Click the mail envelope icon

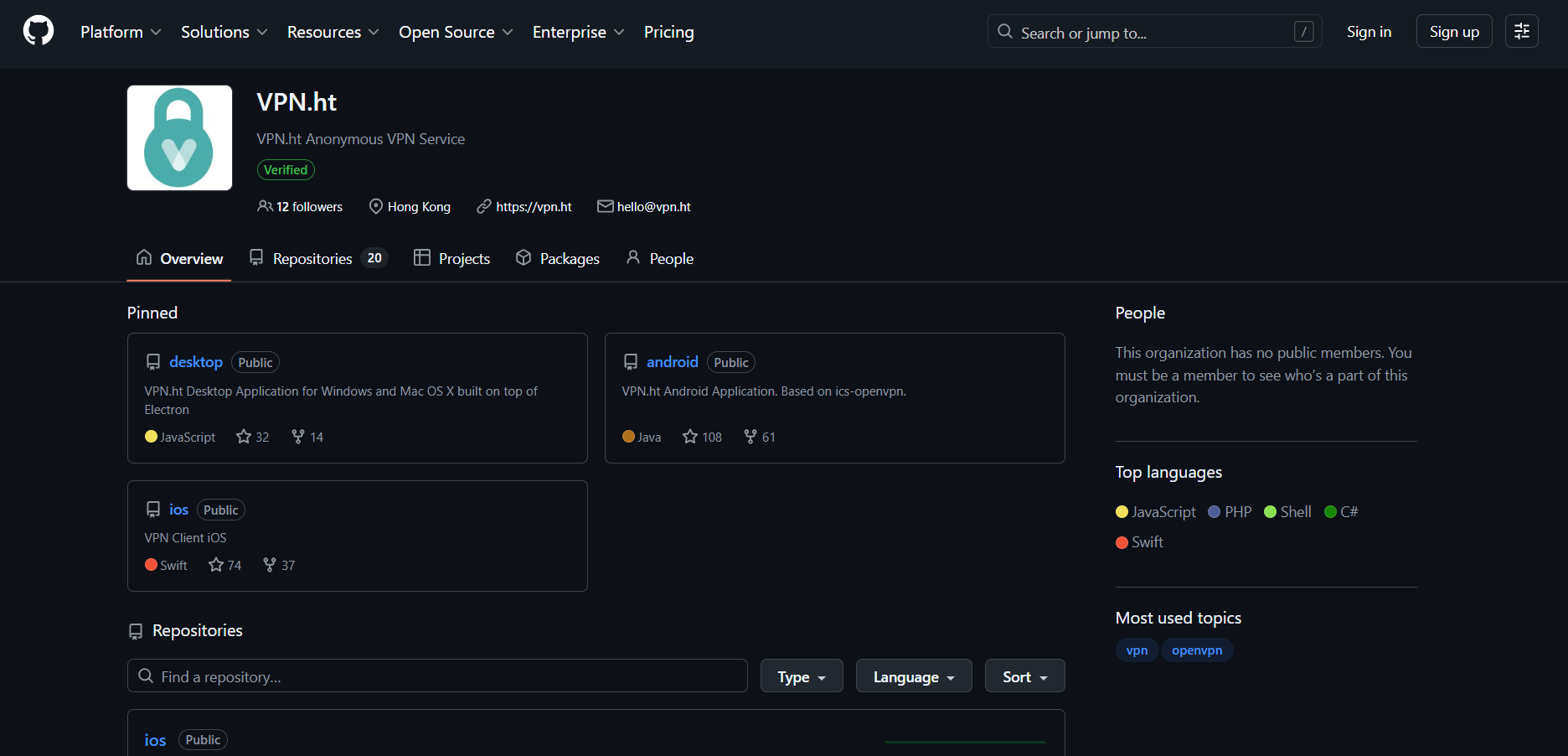click(x=605, y=206)
